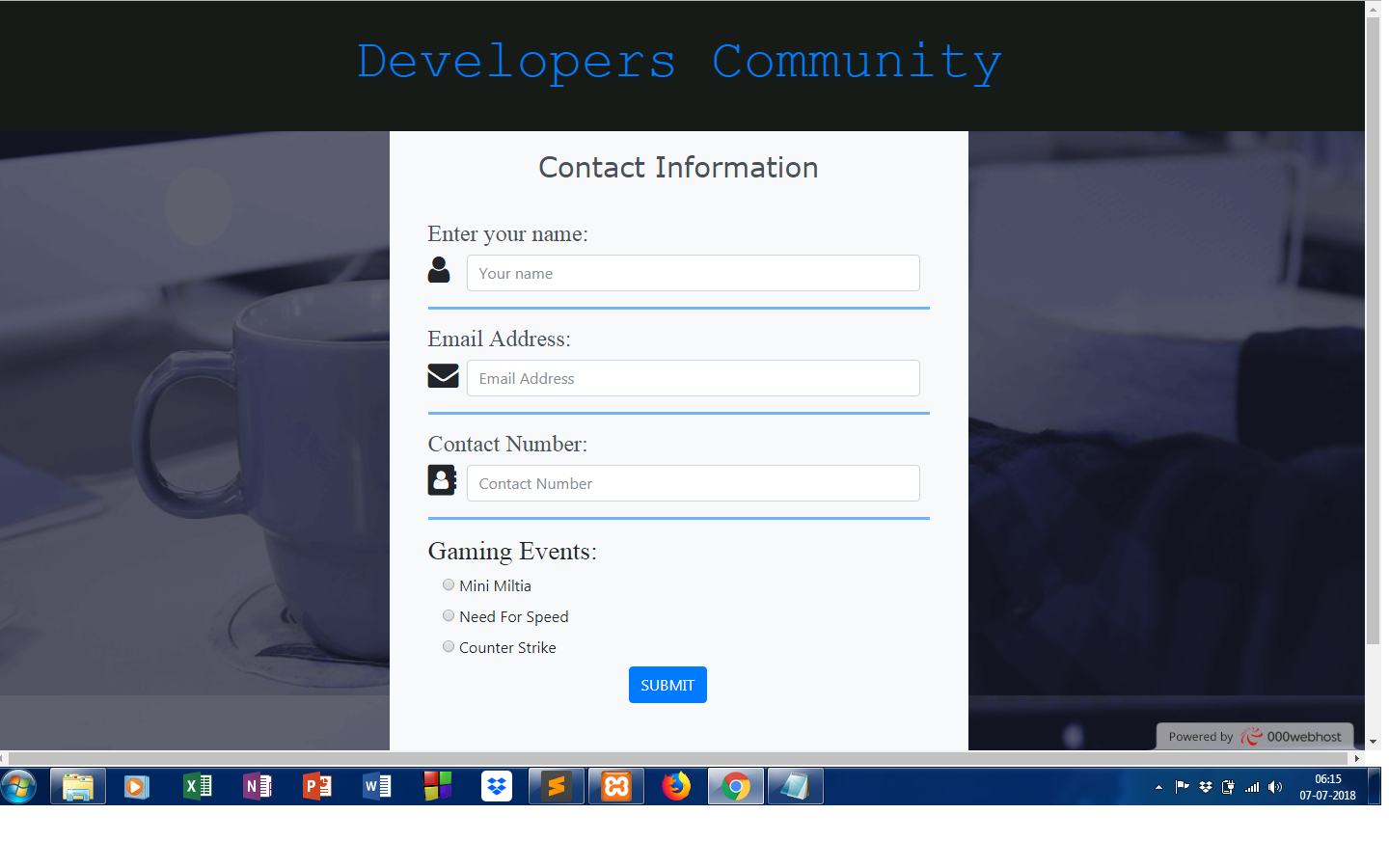Click the volume icon in system tray
Viewport: 1389px width, 868px height.
point(1275,787)
